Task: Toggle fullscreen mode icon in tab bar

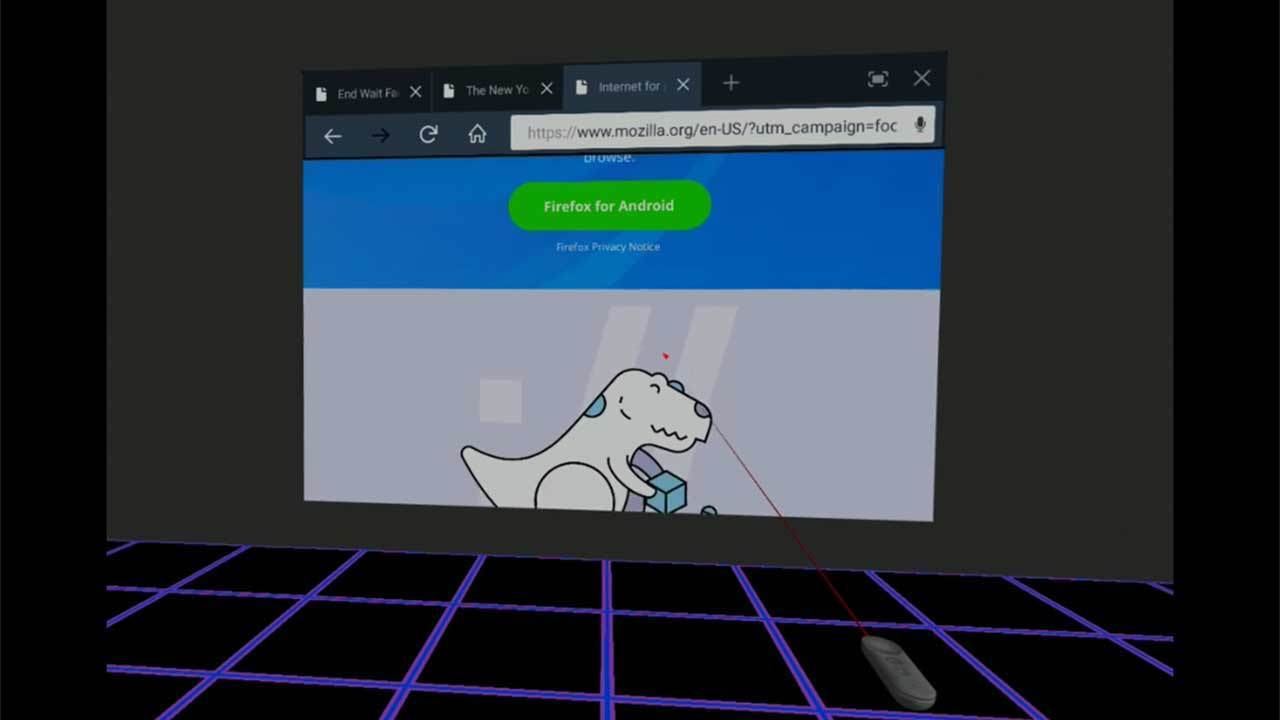Action: coord(877,79)
